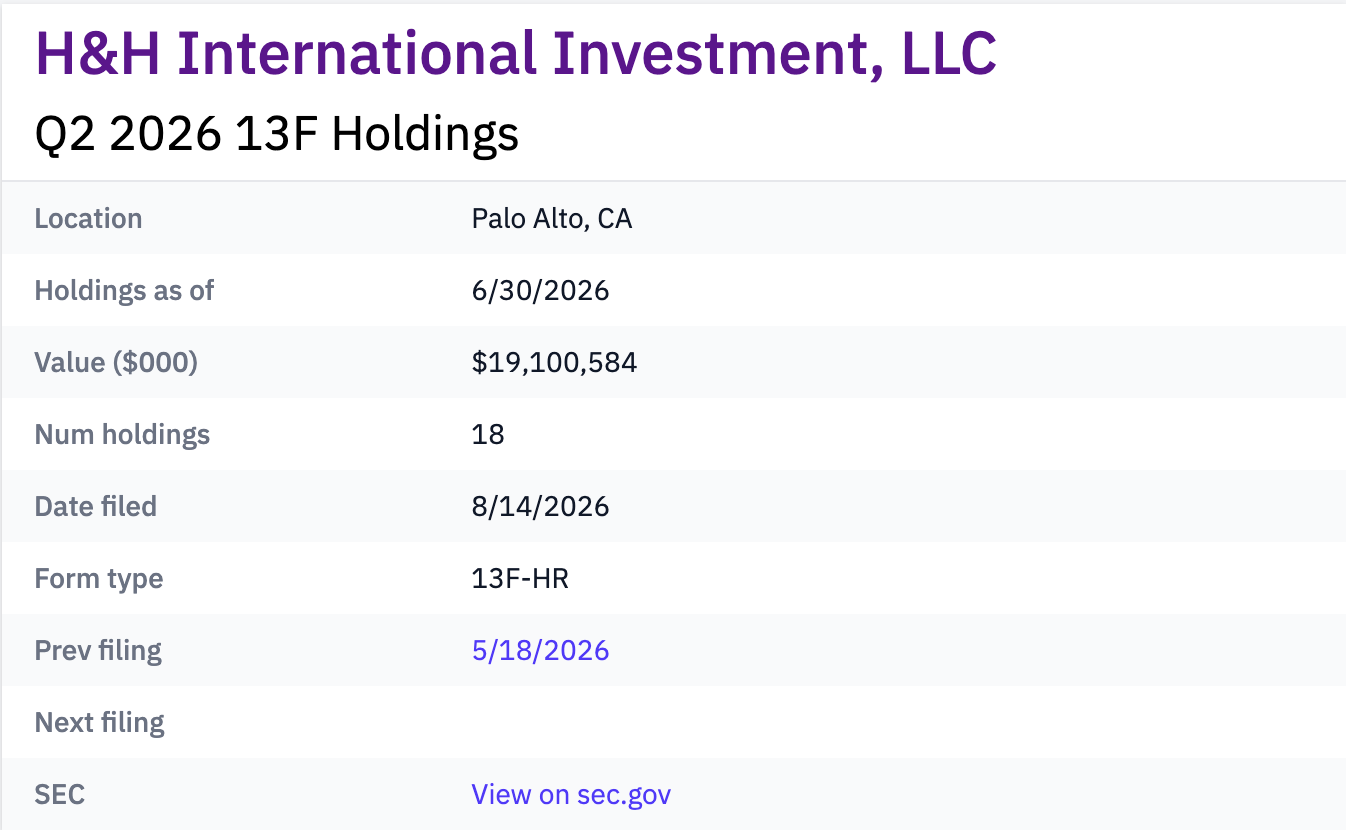Click the Palo Alto, CA location value
The height and width of the screenshot is (830, 1346).
[x=552, y=218]
